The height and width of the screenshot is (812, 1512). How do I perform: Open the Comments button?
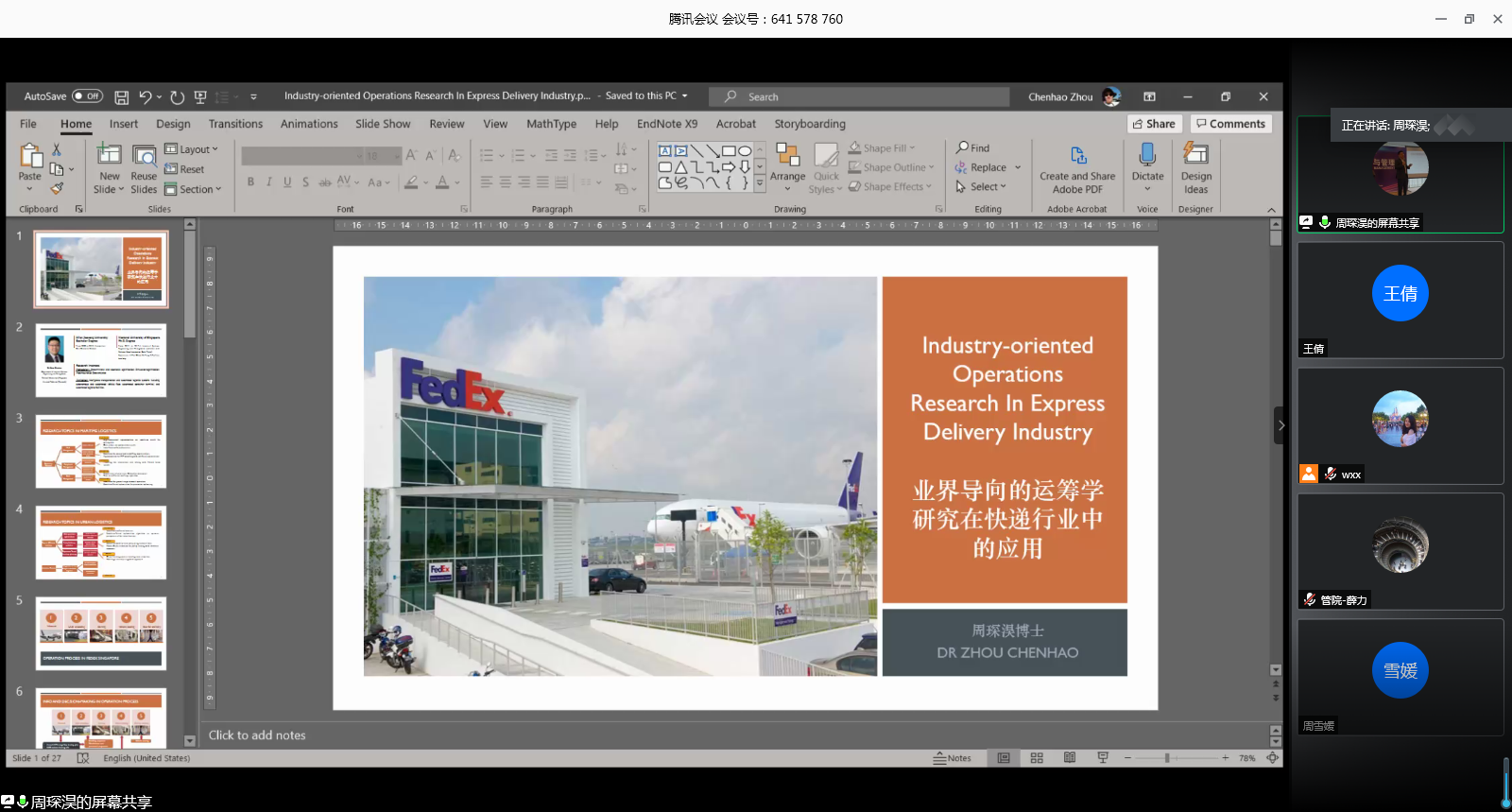(1230, 124)
